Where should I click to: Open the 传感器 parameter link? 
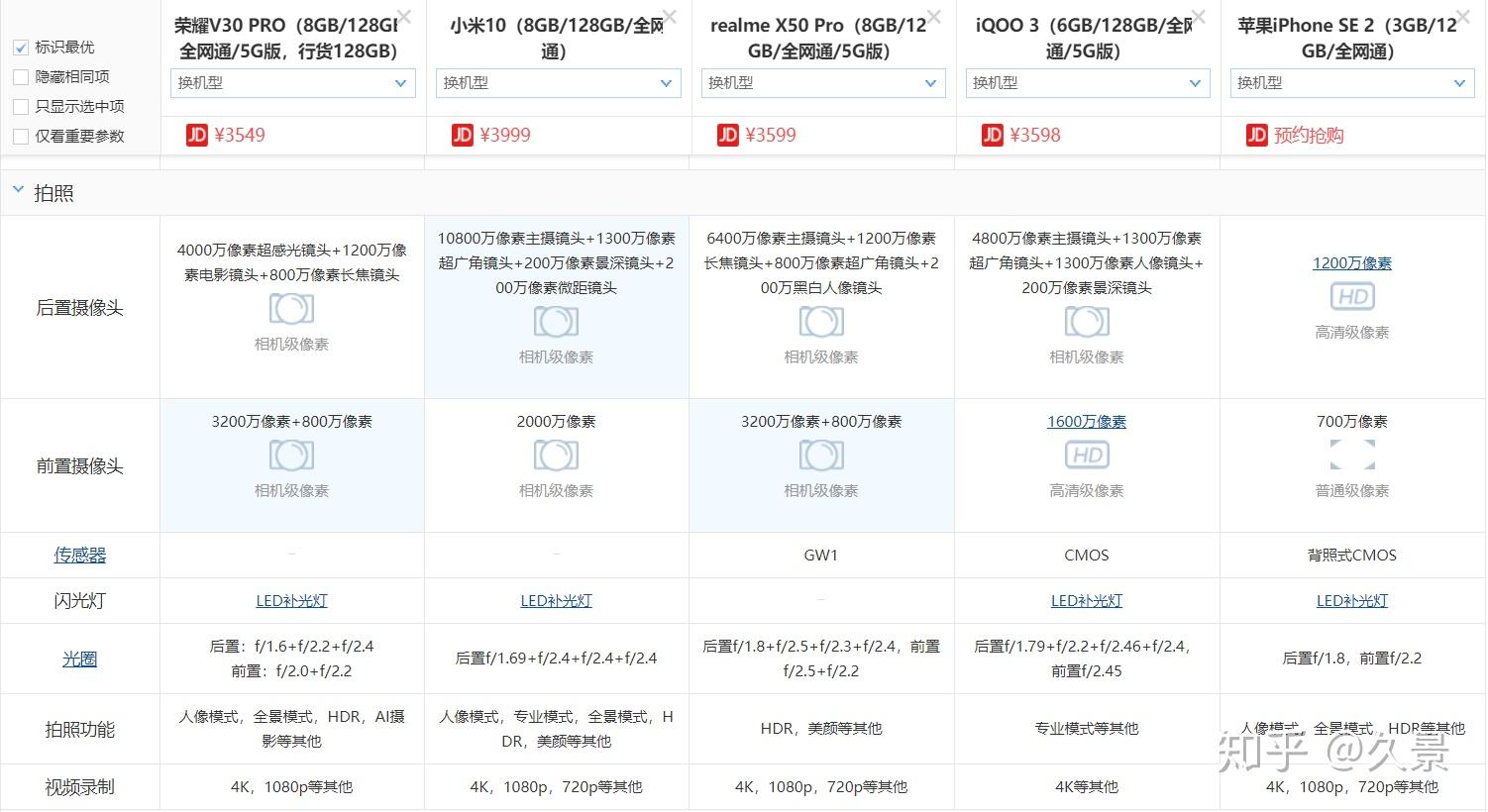pyautogui.click(x=80, y=555)
